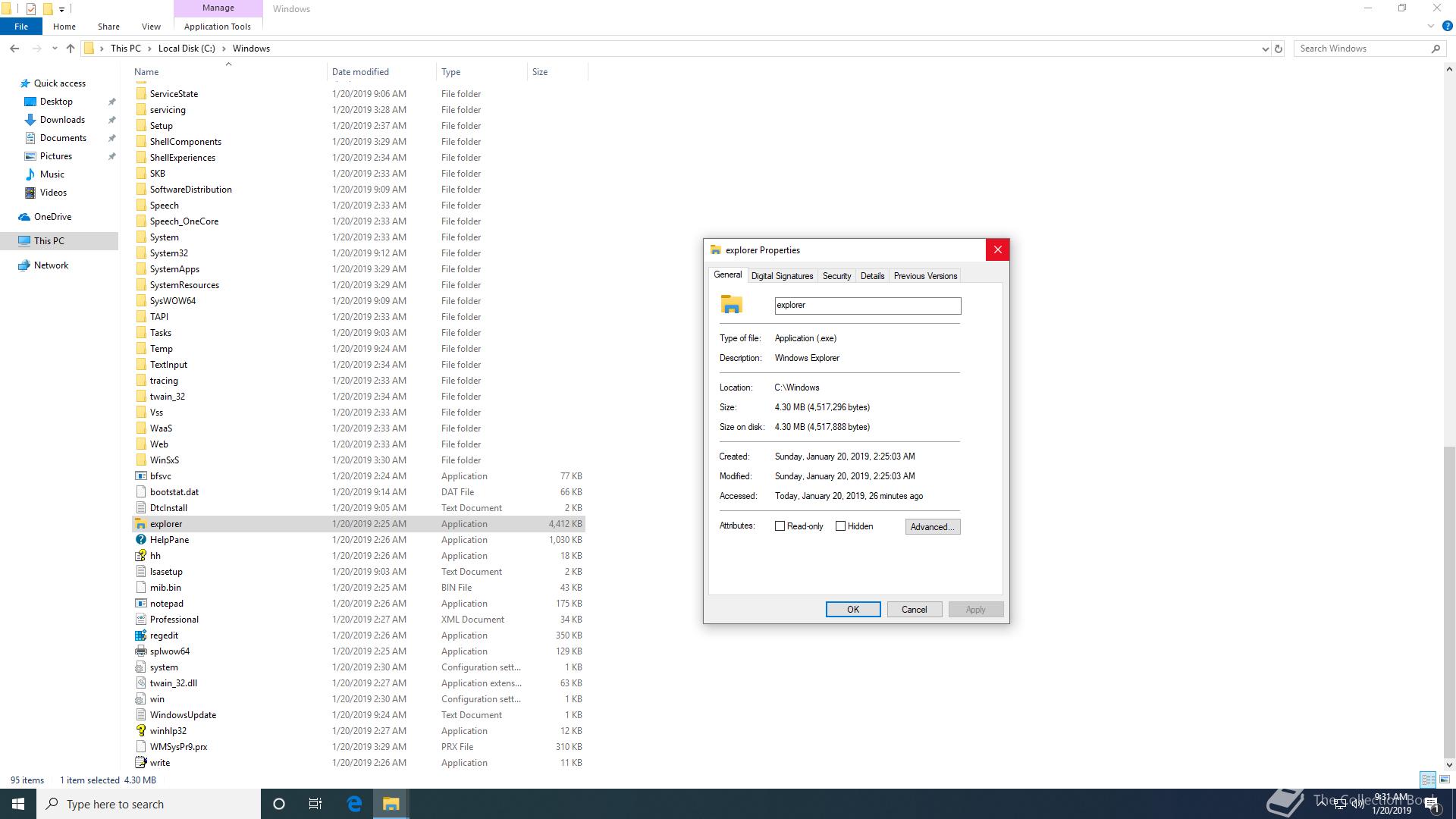This screenshot has width=1456, height=819.
Task: Open the ribbon Help icon
Action: coord(1447,27)
